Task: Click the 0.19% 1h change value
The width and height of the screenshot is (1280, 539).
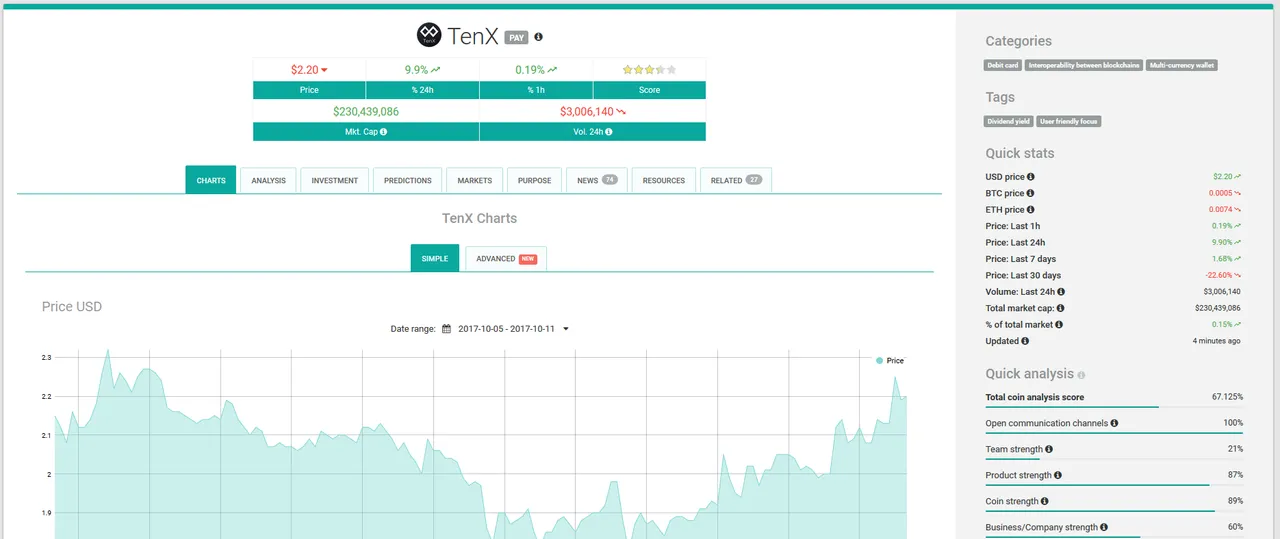Action: pos(530,70)
